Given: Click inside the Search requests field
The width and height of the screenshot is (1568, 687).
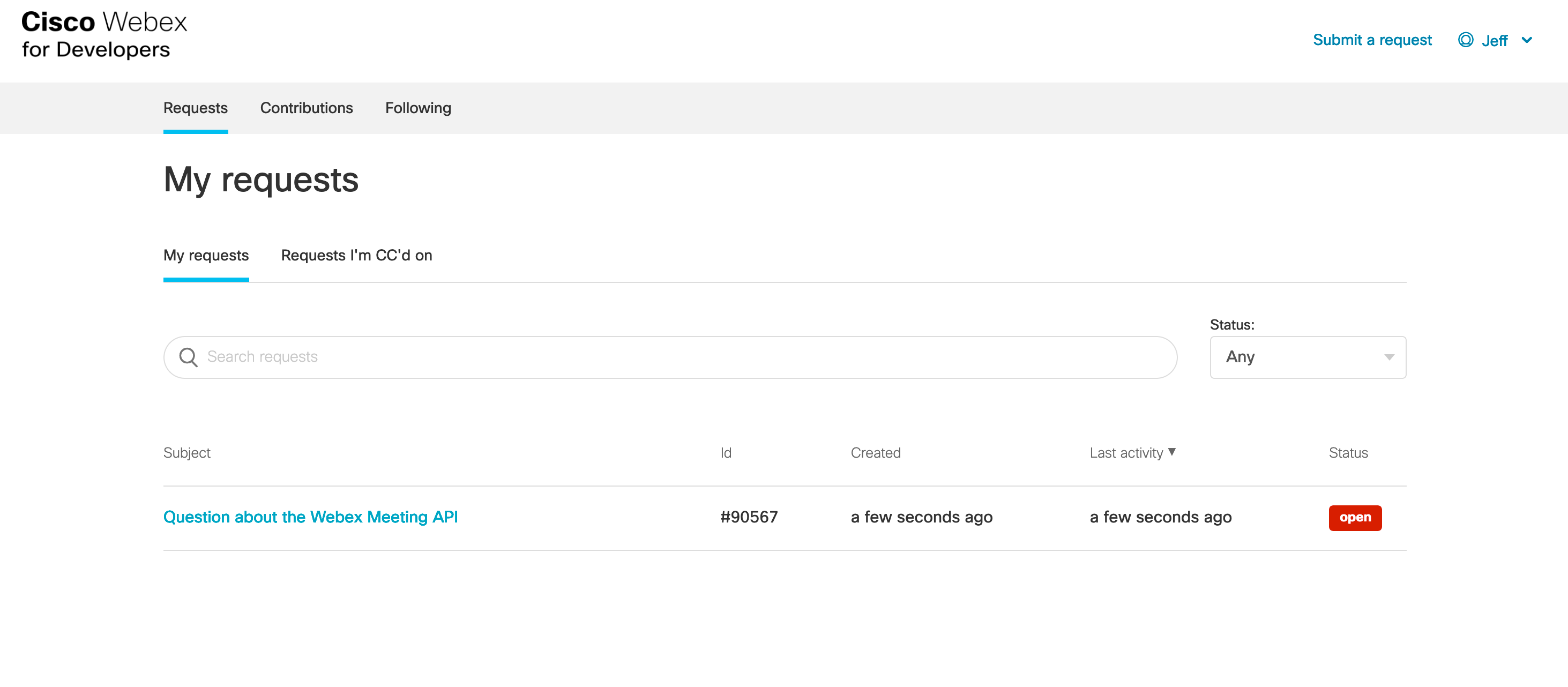Looking at the screenshot, I should tap(671, 357).
